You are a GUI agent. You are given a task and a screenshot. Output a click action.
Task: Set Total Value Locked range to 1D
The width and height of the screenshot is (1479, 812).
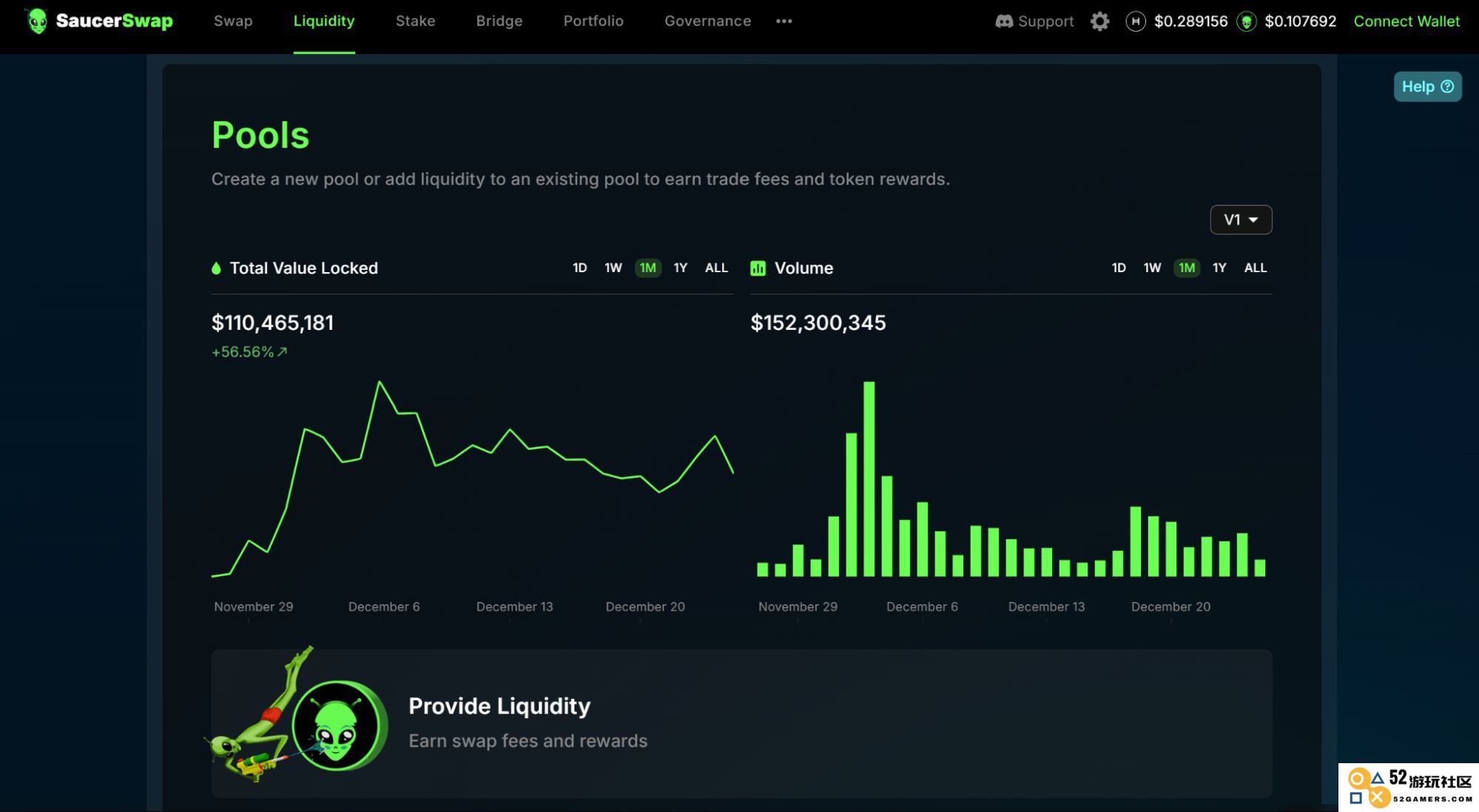coord(579,268)
